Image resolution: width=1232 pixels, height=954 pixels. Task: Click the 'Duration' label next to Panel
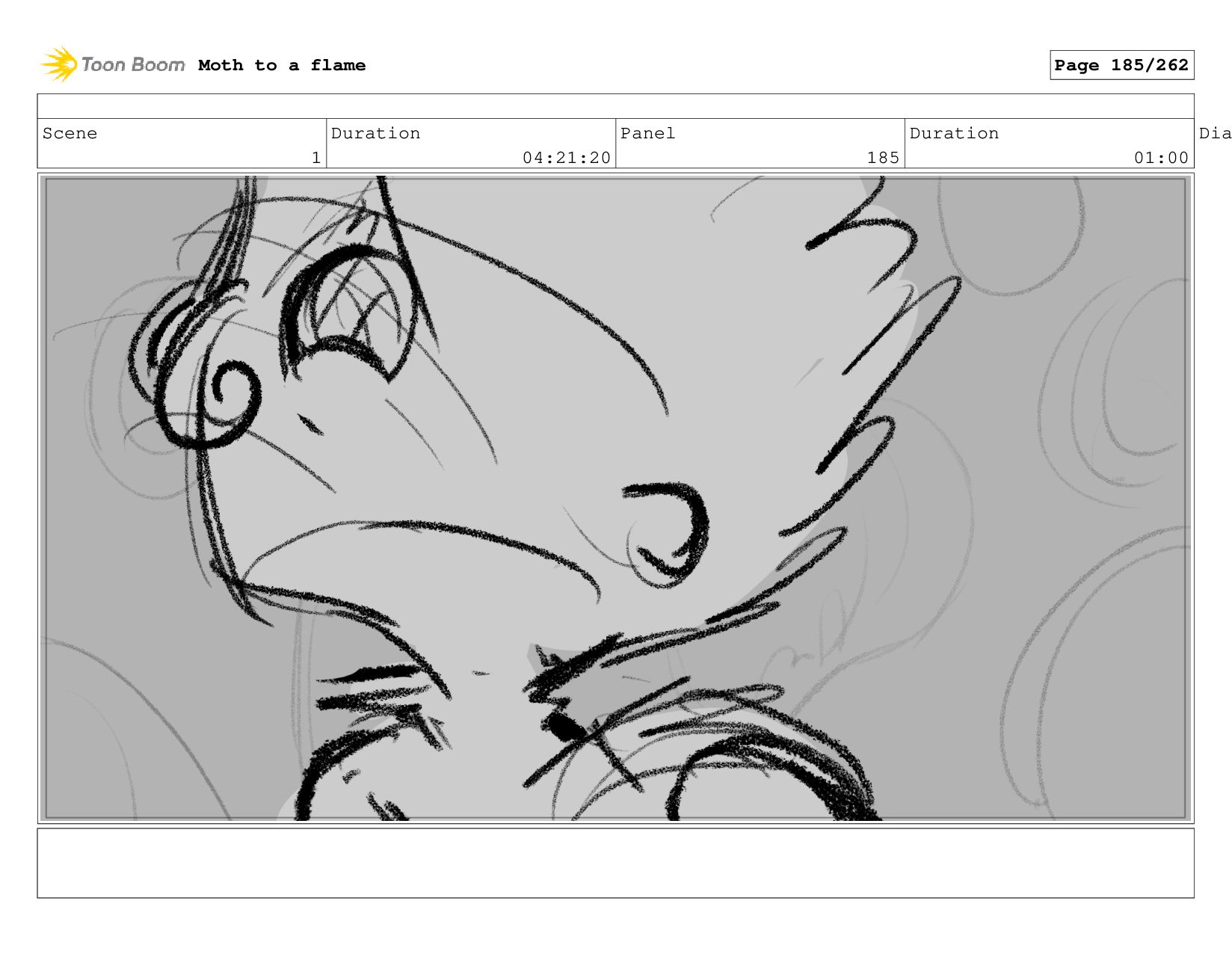coord(954,133)
